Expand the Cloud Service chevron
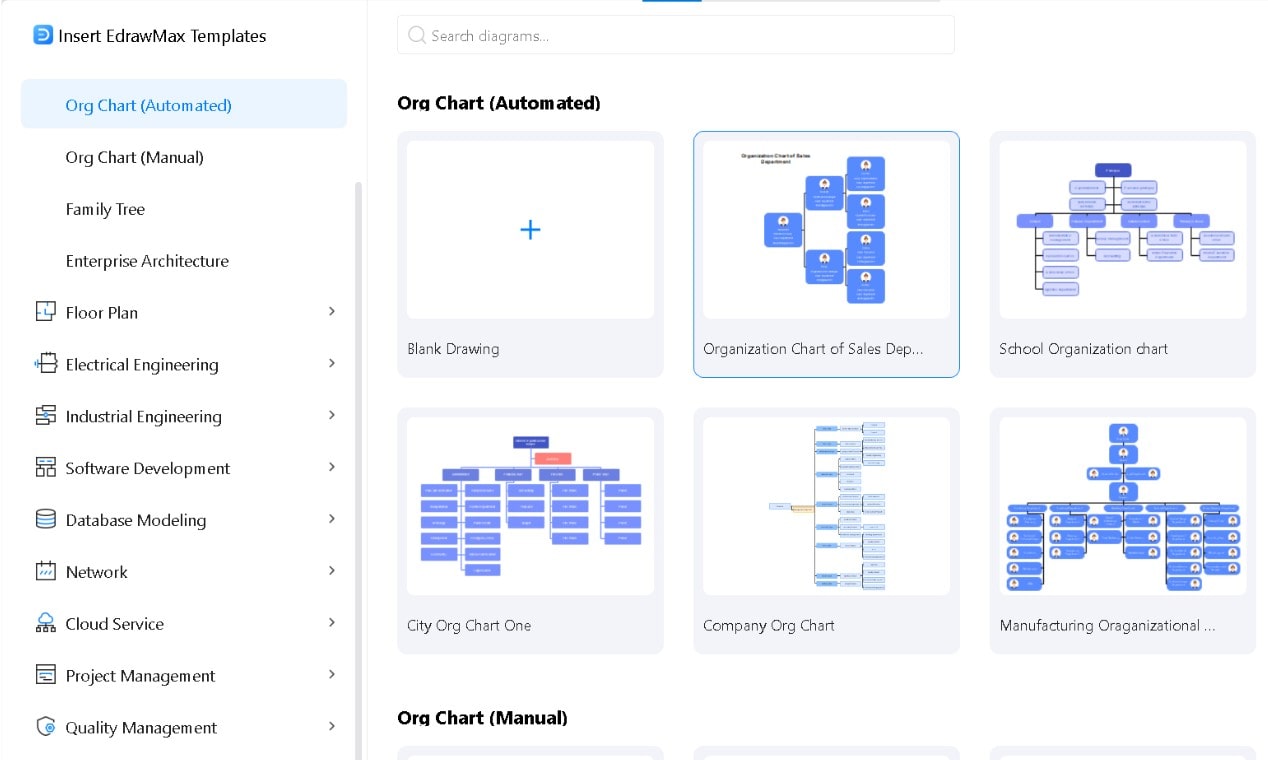This screenshot has width=1268, height=760. tap(332, 623)
